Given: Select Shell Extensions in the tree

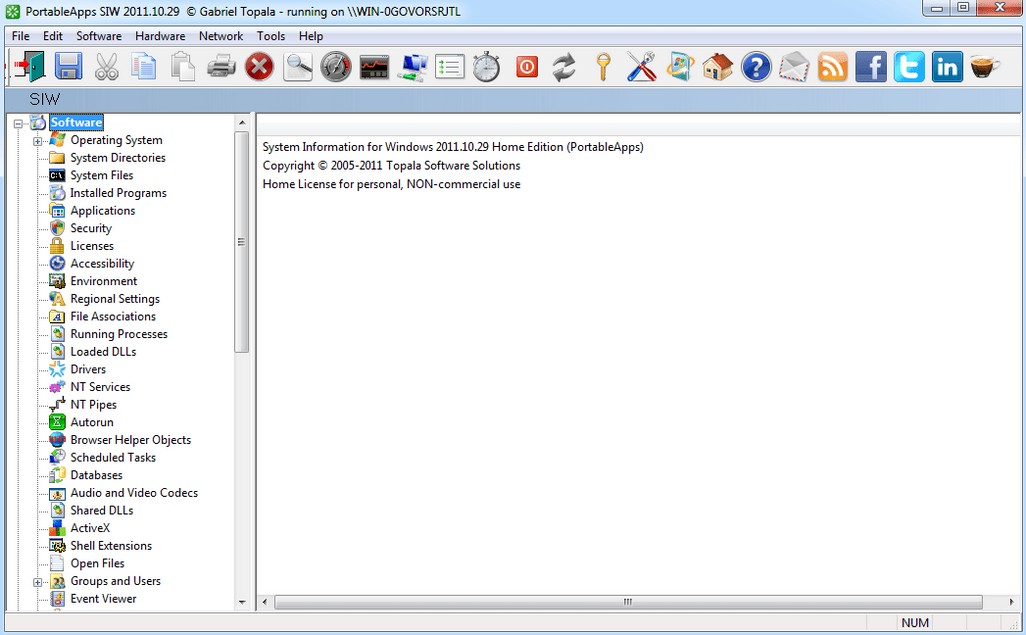Looking at the screenshot, I should click(x=111, y=547).
